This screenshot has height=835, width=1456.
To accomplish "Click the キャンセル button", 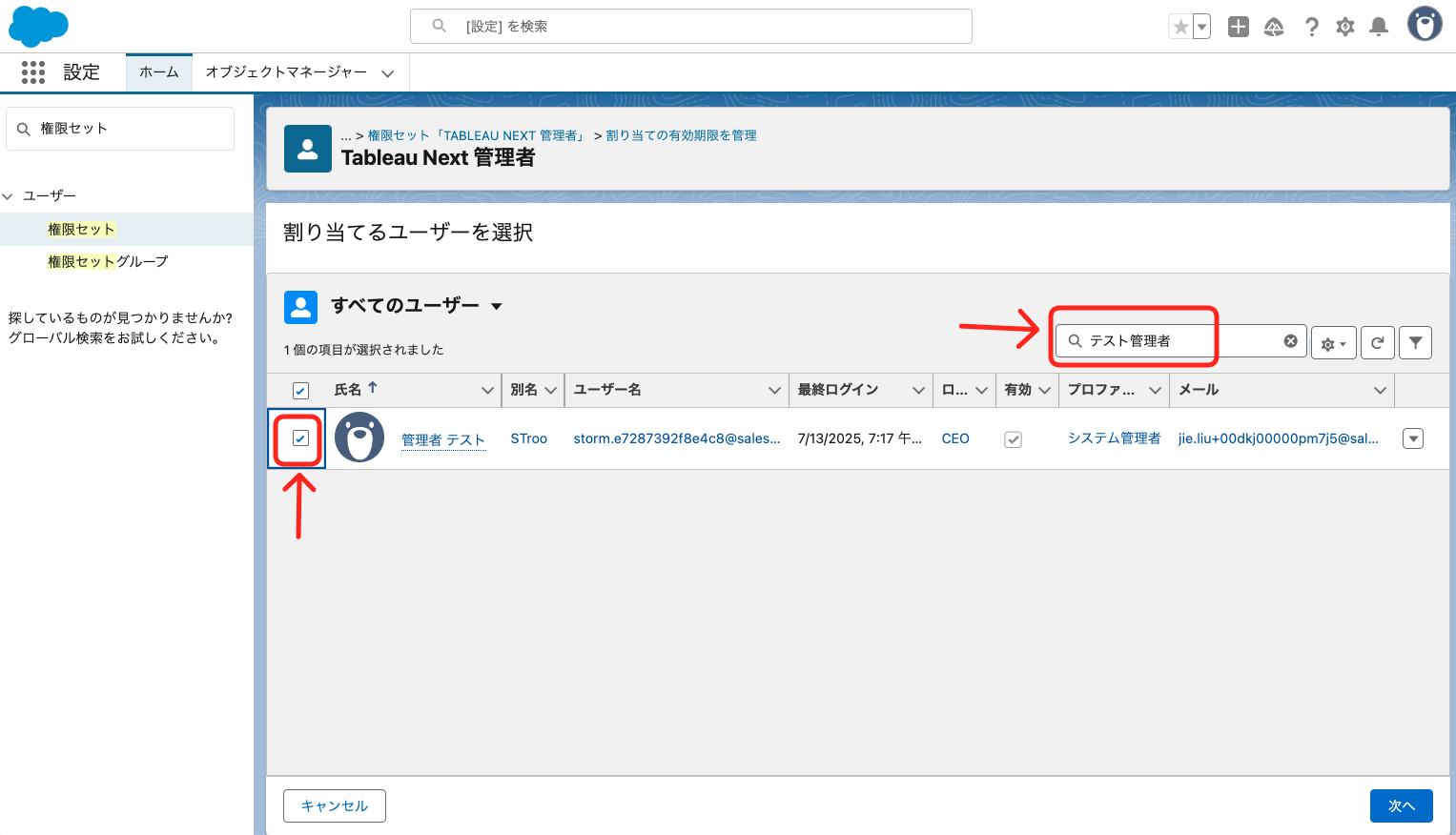I will (335, 805).
